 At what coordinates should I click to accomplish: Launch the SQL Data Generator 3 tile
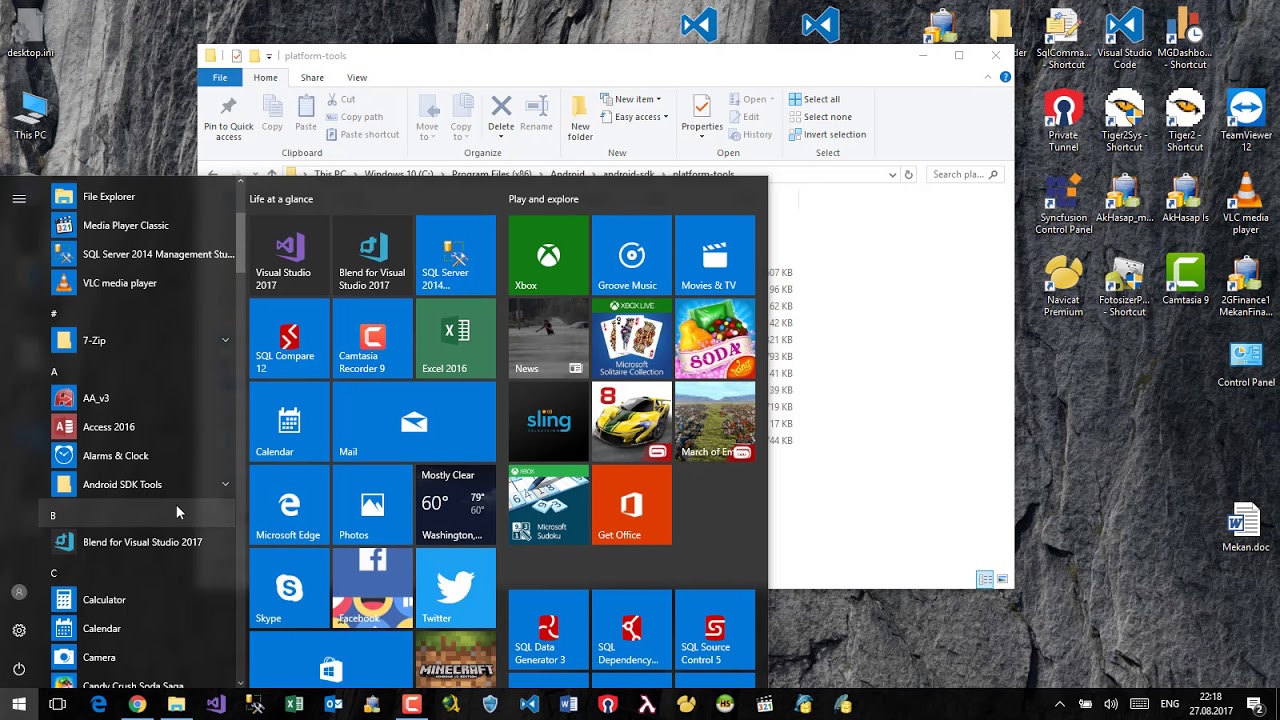click(x=548, y=629)
